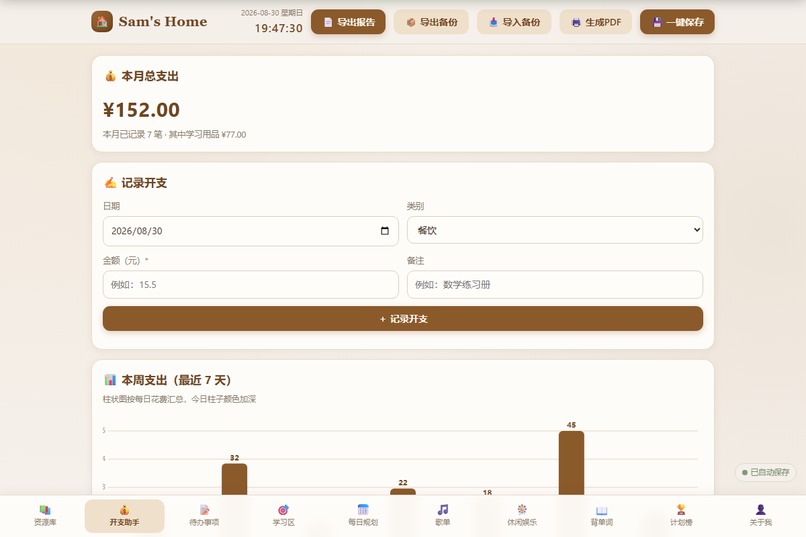Click the 本月总支出 heading
This screenshot has width=806, height=537.
click(150, 76)
